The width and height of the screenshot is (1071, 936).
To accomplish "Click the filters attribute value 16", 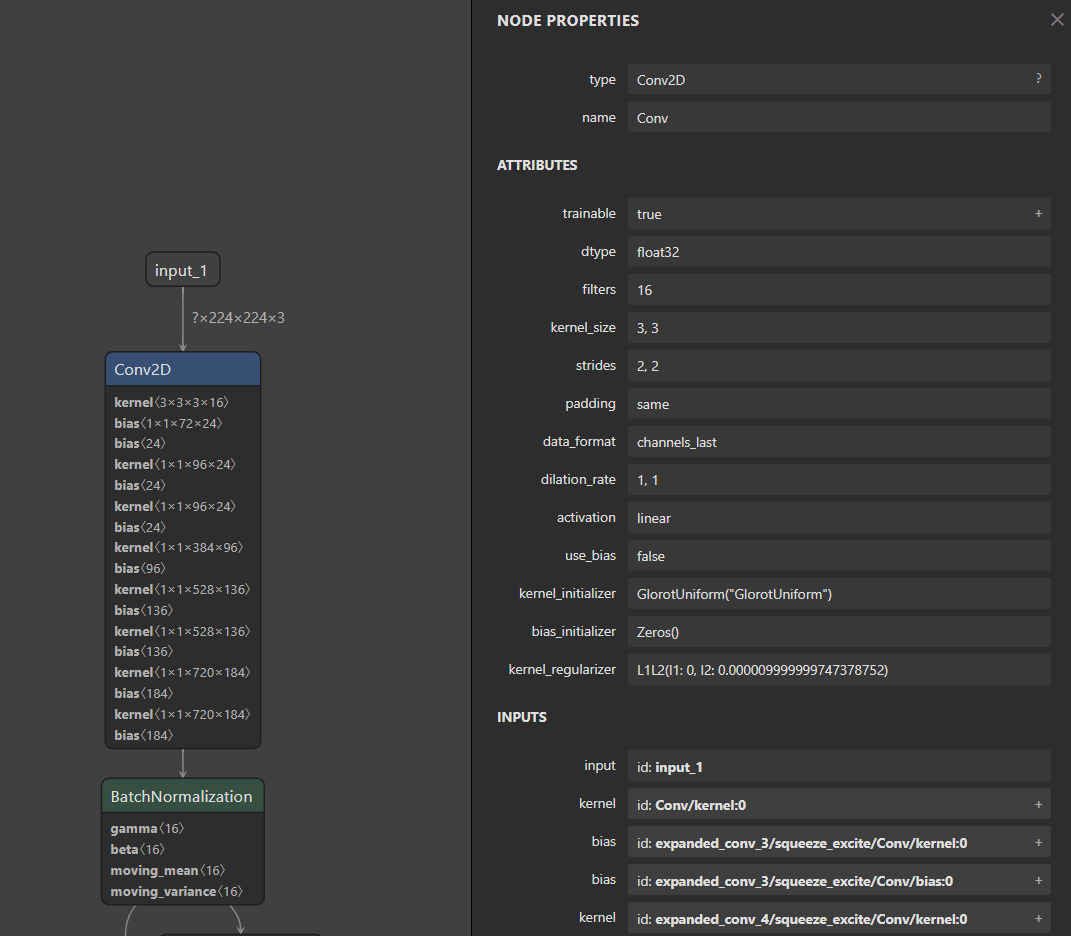I will (838, 289).
